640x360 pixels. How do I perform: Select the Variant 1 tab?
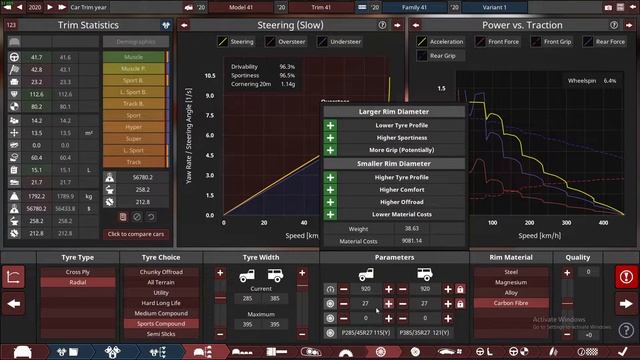coord(494,7)
